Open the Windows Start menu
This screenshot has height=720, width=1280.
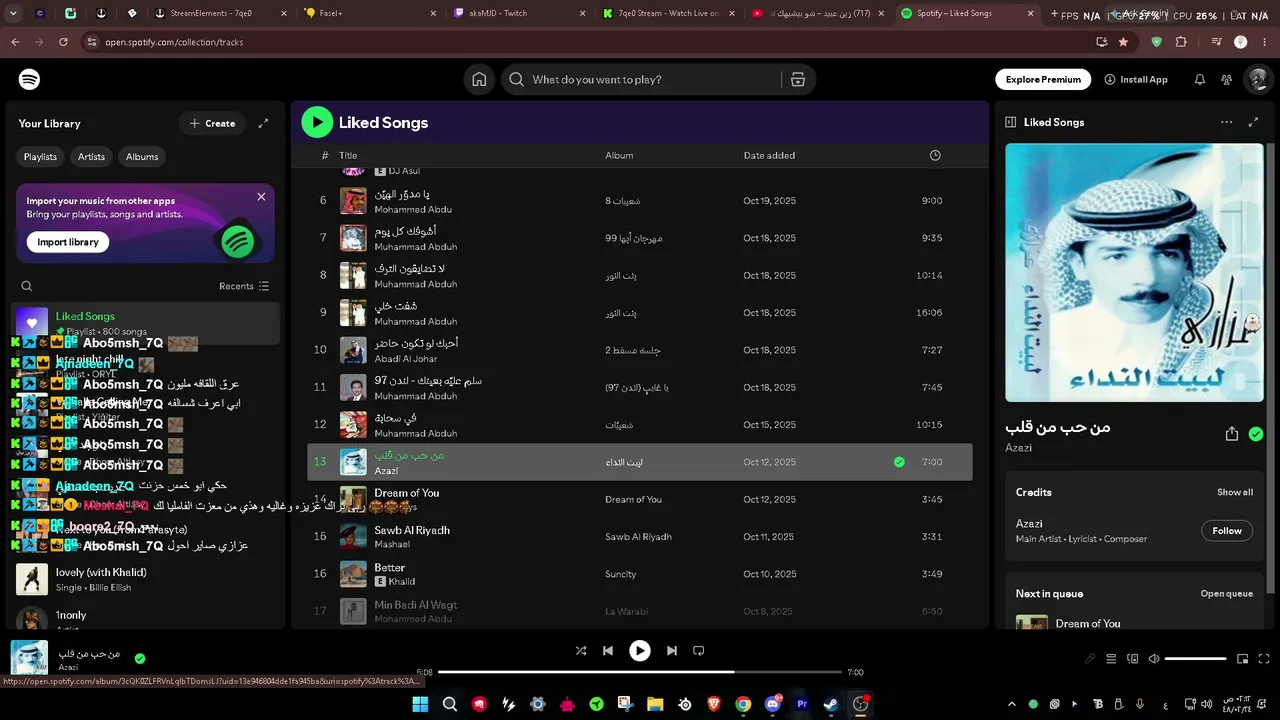pyautogui.click(x=420, y=704)
